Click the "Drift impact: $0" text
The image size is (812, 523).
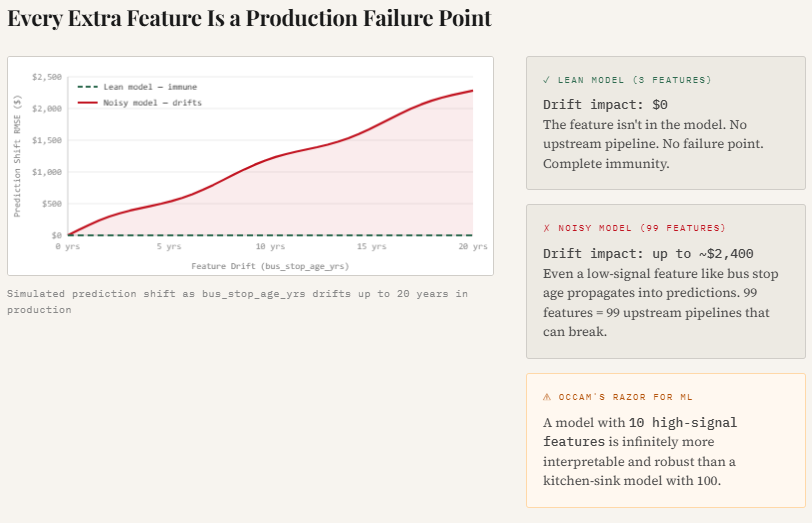tap(604, 104)
